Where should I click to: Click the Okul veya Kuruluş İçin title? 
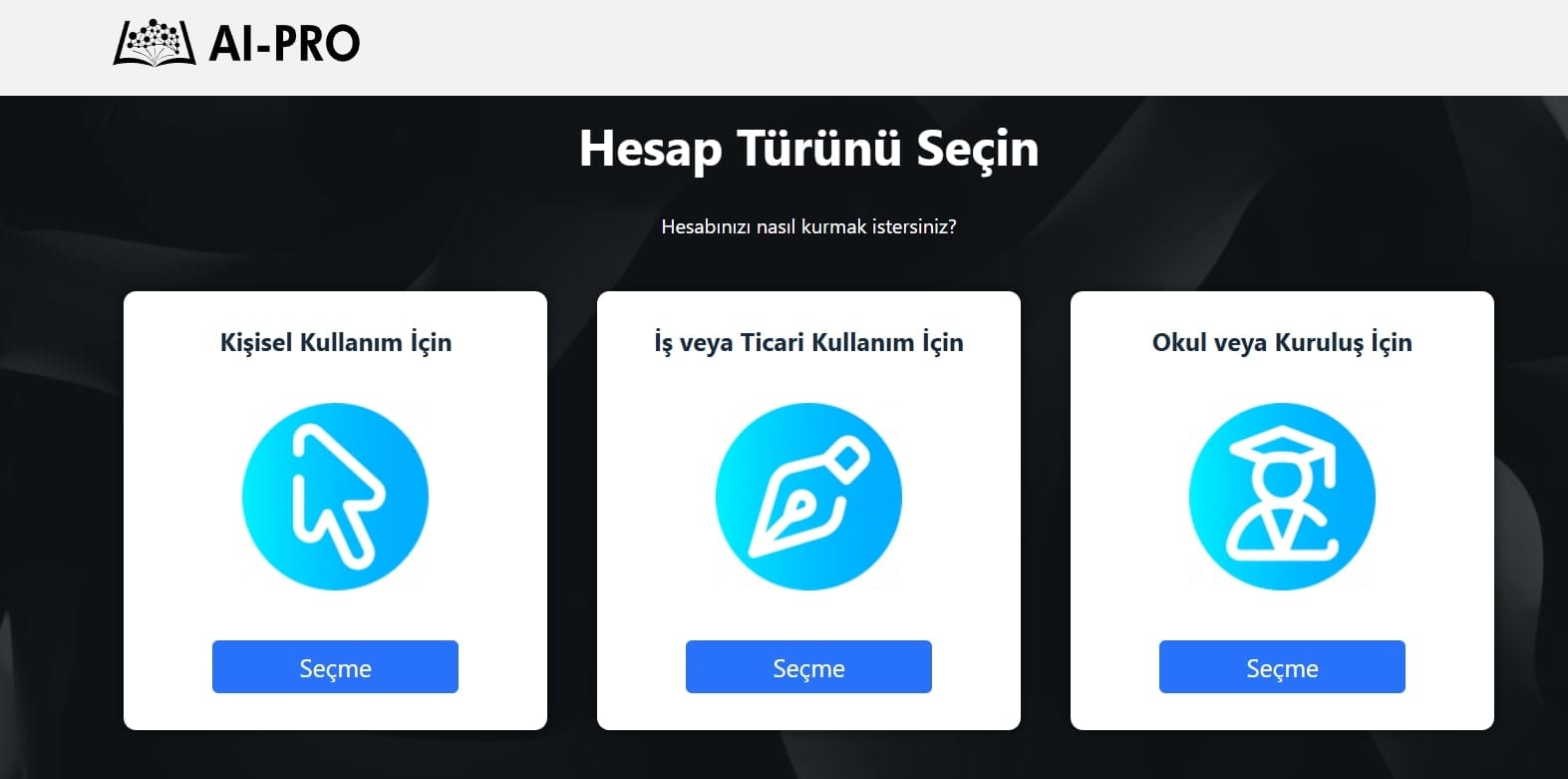click(x=1282, y=342)
